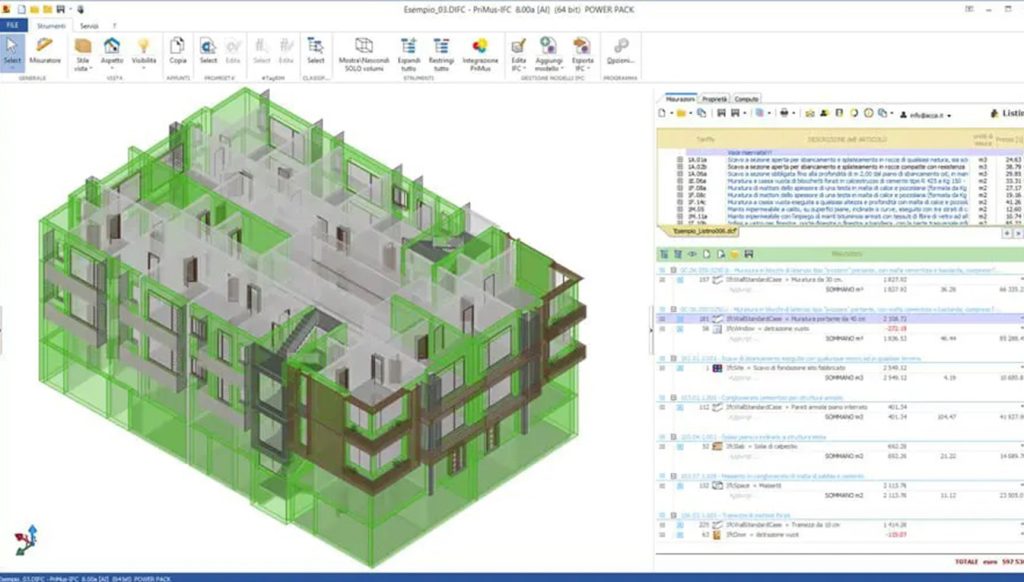Click Select in the Classif ribbon group

tap(315, 51)
